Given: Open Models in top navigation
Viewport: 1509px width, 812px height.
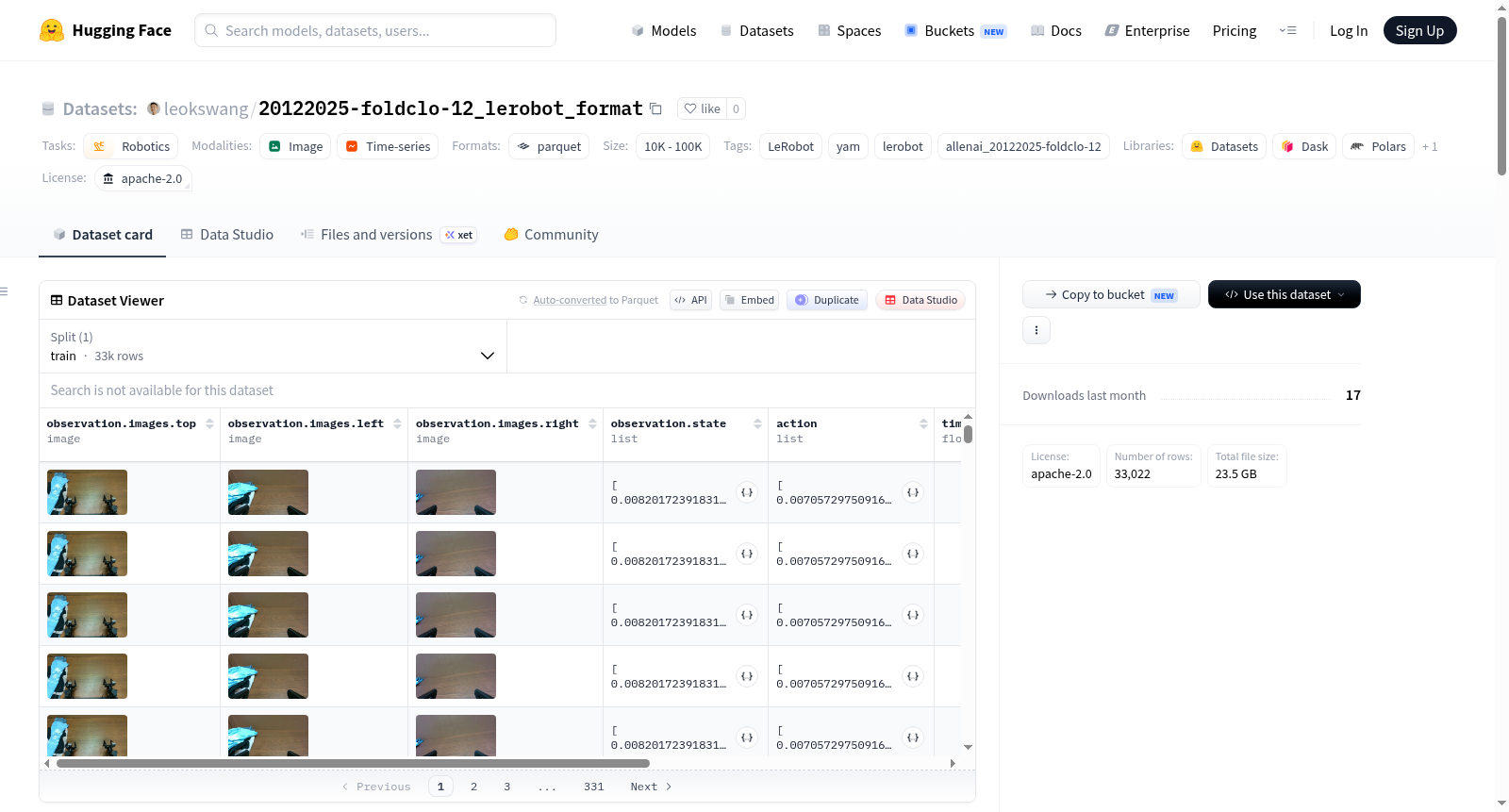Looking at the screenshot, I should coord(664,30).
